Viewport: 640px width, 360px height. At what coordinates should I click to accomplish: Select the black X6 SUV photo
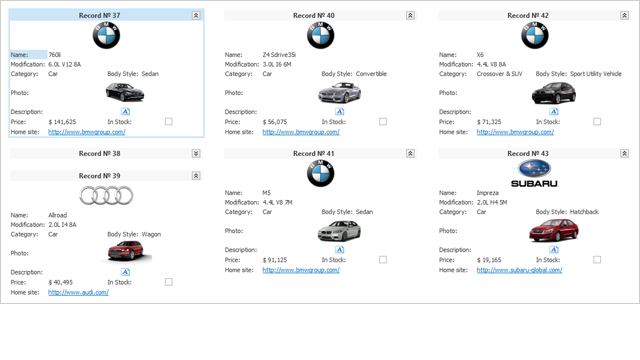(554, 93)
